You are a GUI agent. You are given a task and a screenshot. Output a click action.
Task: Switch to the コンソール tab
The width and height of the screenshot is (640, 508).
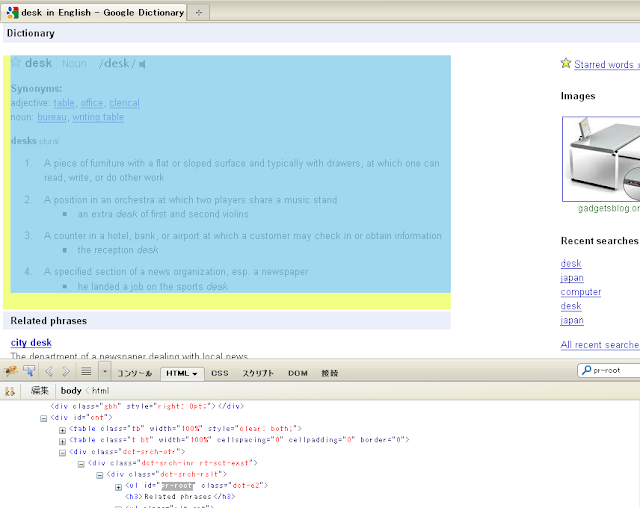pyautogui.click(x=135, y=373)
